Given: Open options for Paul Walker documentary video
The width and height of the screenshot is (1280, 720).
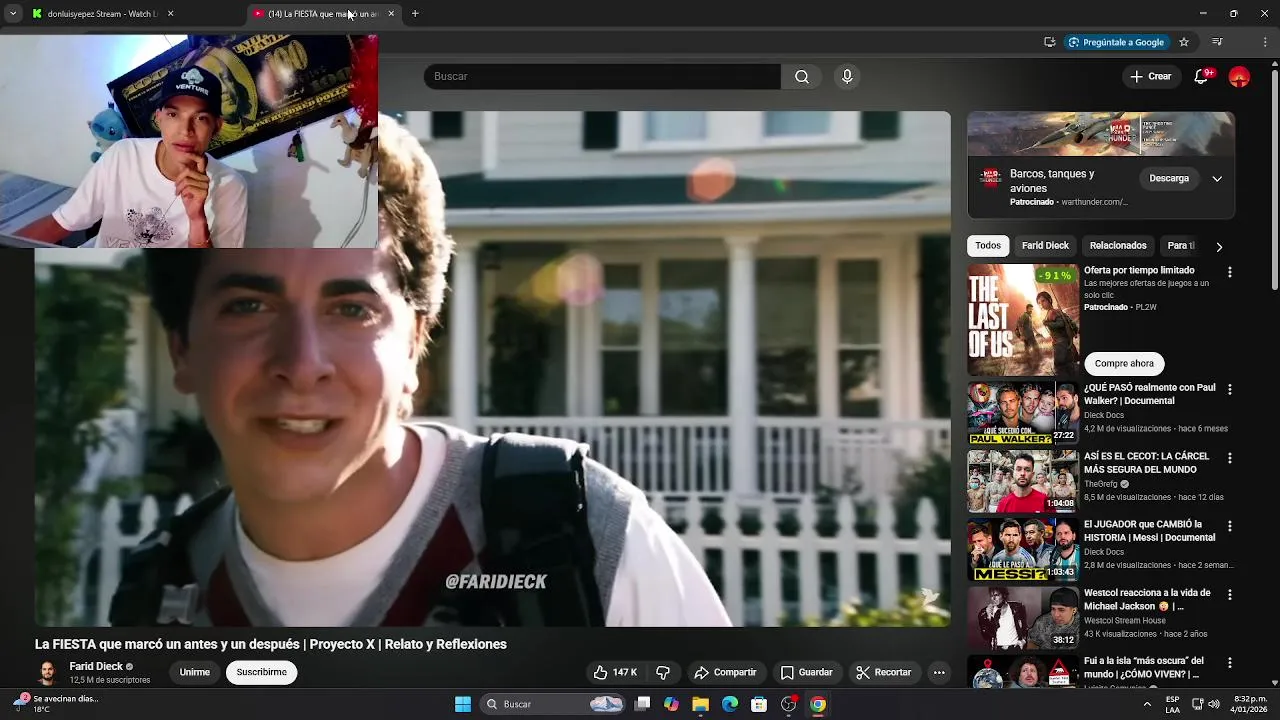Looking at the screenshot, I should tap(1230, 389).
